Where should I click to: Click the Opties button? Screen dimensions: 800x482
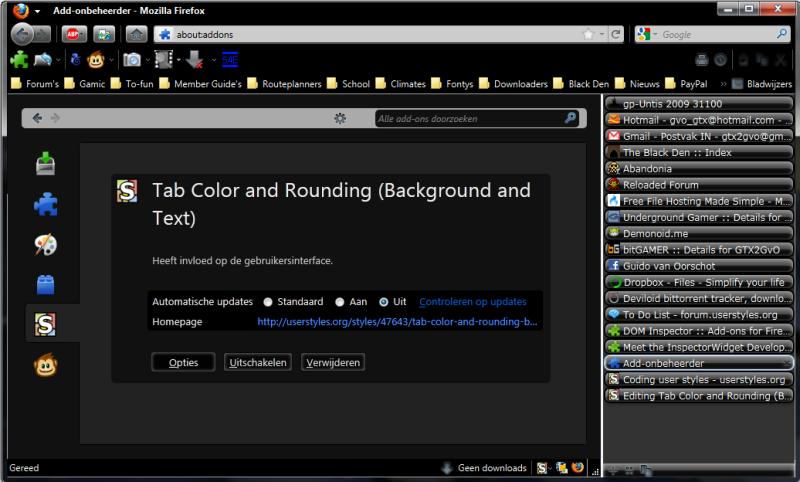[183, 363]
